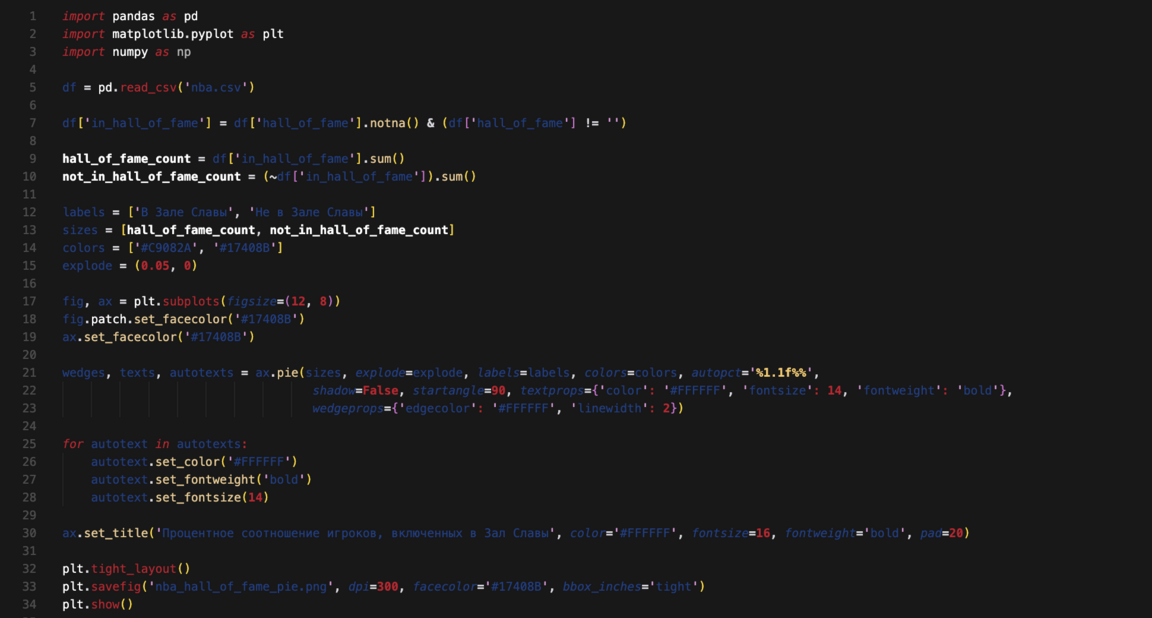The height and width of the screenshot is (618, 1152).
Task: Click the 'nba_hall_of_fame_pie.png' filename string
Action: click(x=241, y=586)
